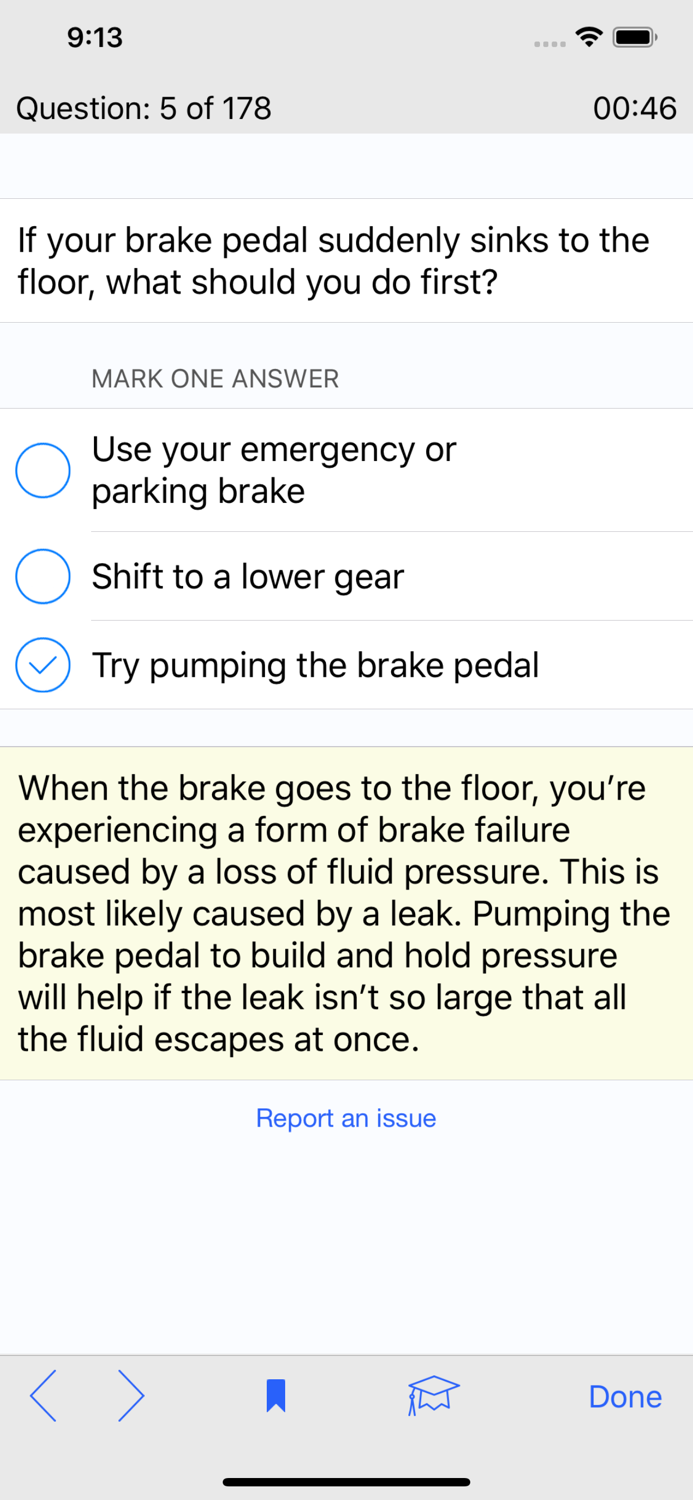Choose the 'Shift to a lower gear' option
The image size is (693, 1500).
coord(248,576)
